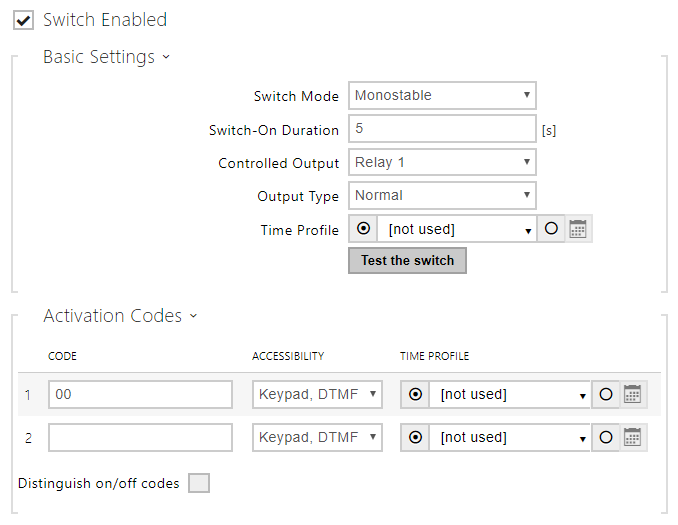Select the empty radio button in code row 2

[605, 437]
